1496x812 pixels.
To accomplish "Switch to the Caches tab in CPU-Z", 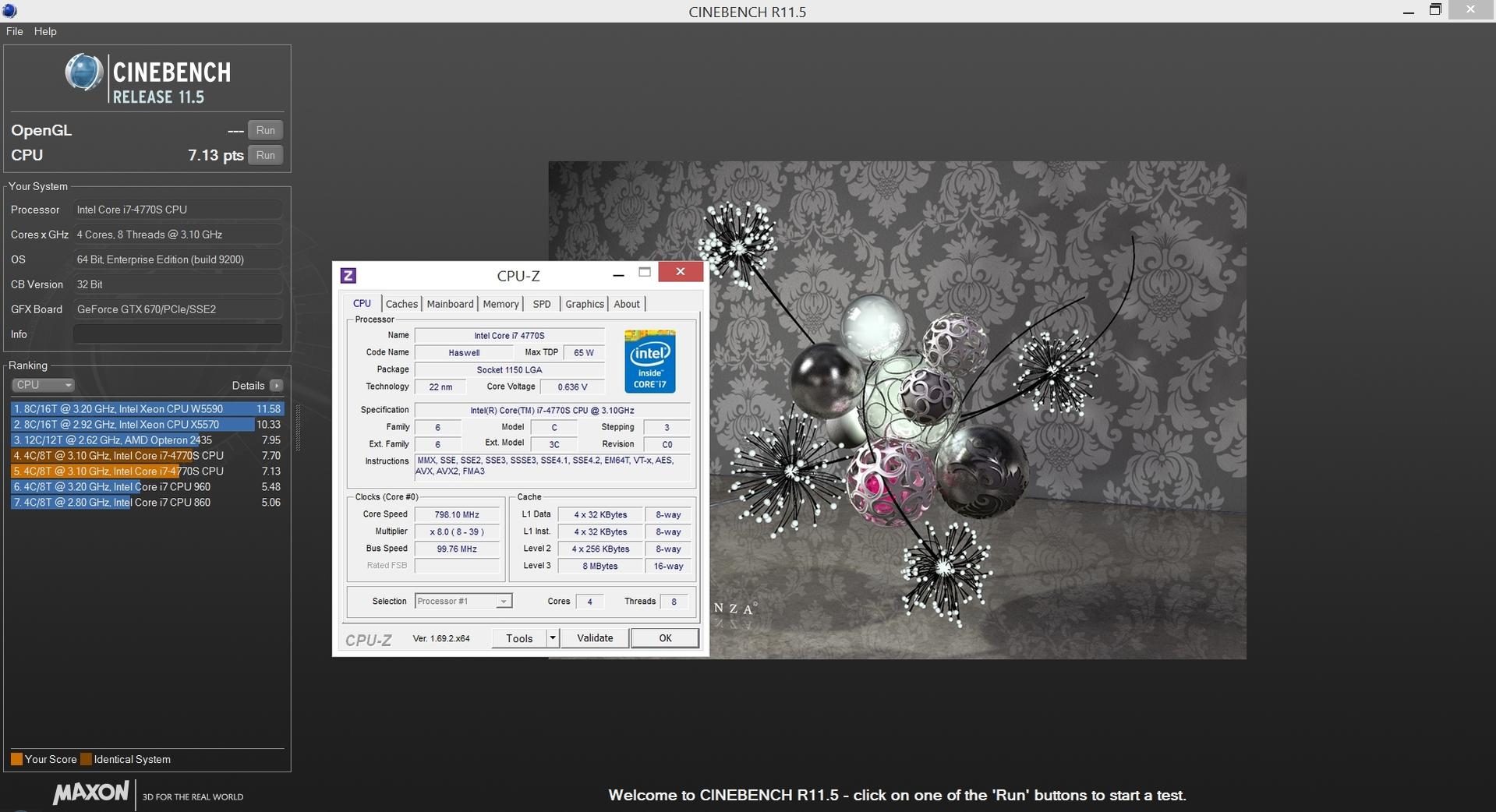I will coord(401,304).
